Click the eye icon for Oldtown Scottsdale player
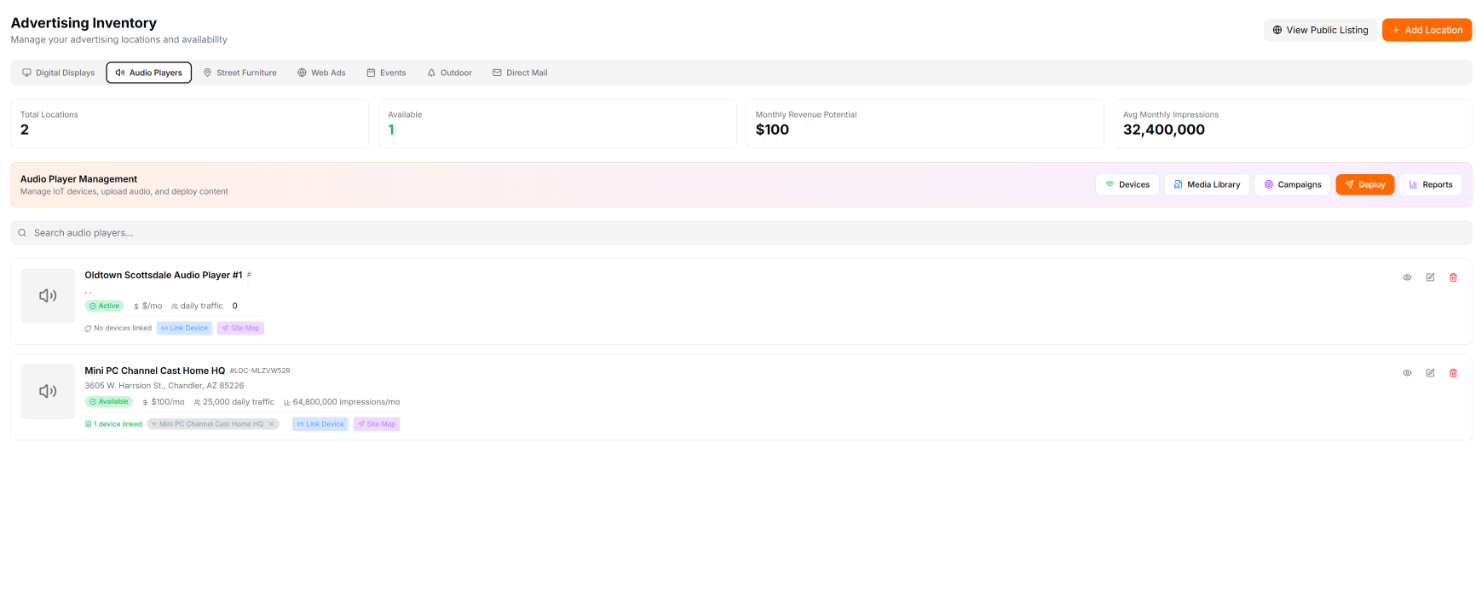Viewport: 1476px width, 601px height. point(1406,277)
